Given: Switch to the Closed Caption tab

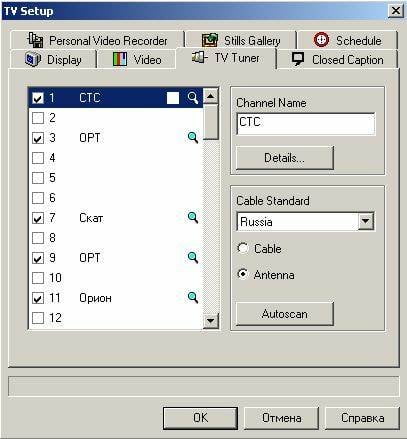Looking at the screenshot, I should (x=337, y=60).
